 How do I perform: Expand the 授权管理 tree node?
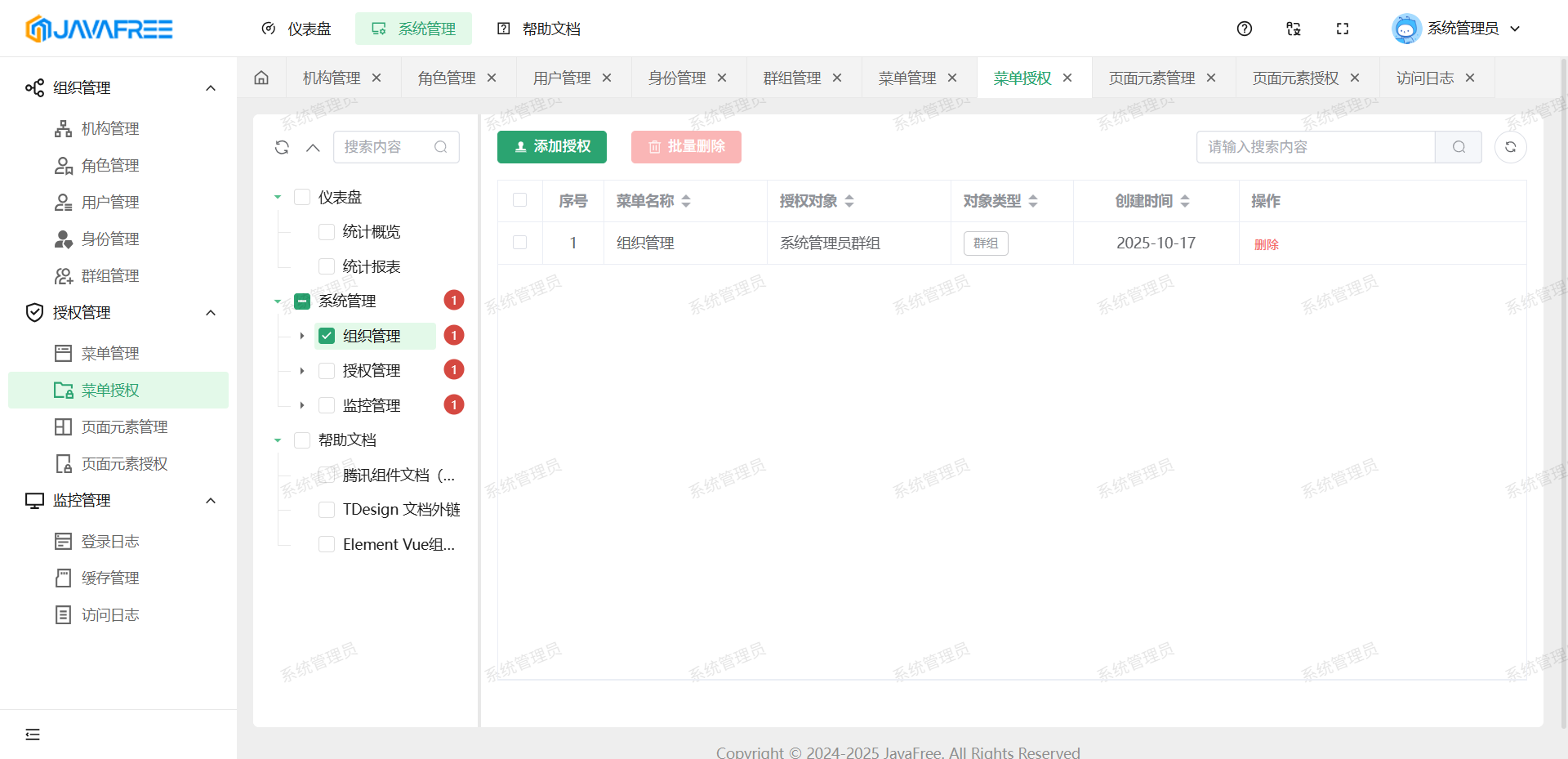(x=302, y=371)
